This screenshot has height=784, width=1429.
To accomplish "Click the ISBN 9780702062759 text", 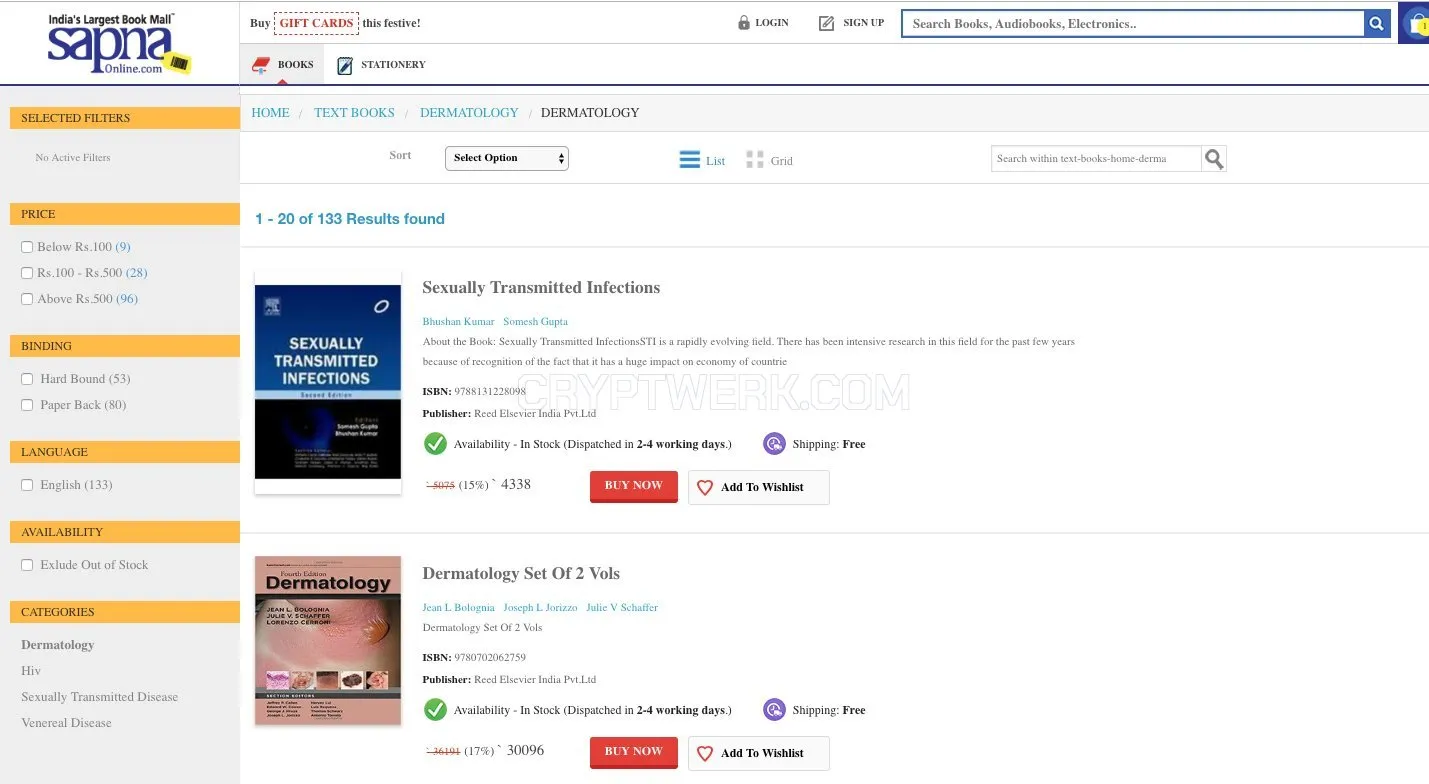I will pos(474,658).
